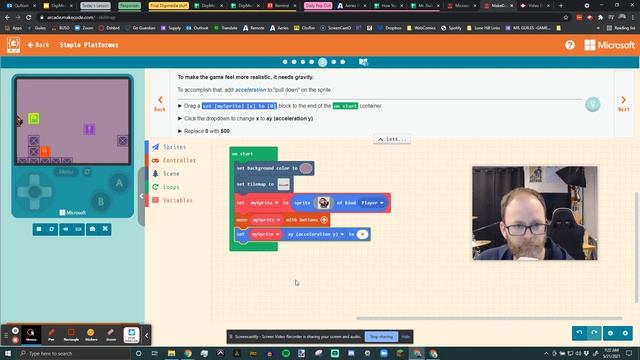Advance to the Next tutorial instruction
Image resolution: width=640 pixels, height=360 pixels.
pos(623,104)
